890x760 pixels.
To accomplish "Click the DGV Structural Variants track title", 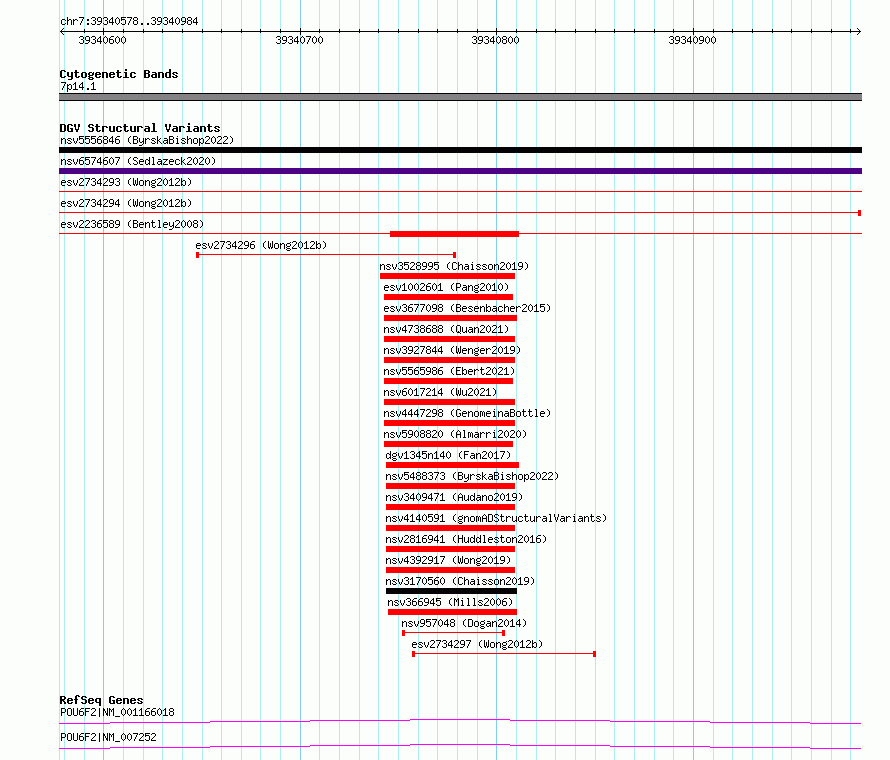I will coord(140,128).
